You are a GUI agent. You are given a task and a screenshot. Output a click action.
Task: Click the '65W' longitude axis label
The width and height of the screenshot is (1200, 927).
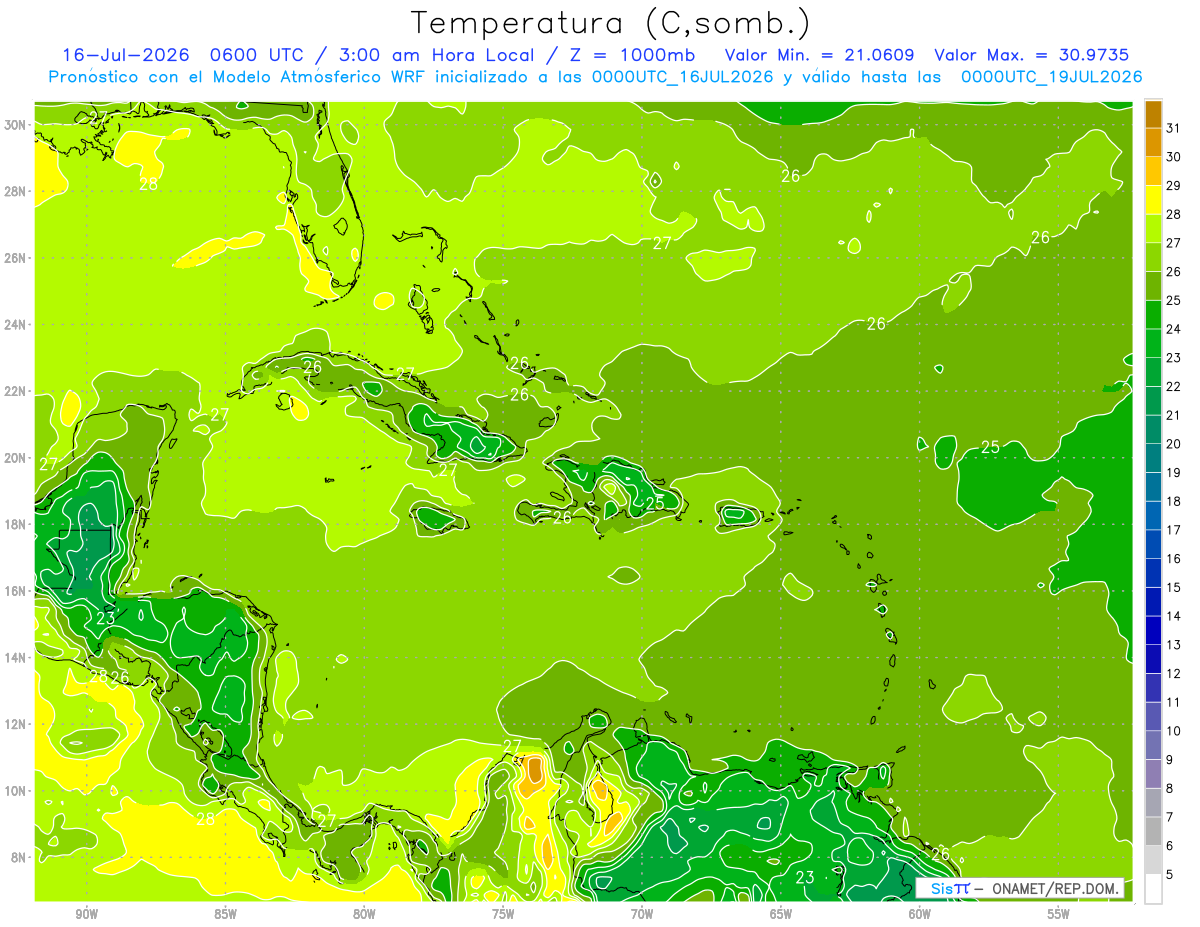(x=781, y=914)
